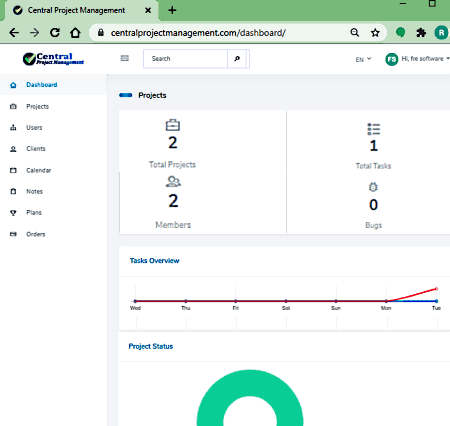The width and height of the screenshot is (450, 426).
Task: Open the extensions puzzle piece icon
Action: tap(421, 33)
